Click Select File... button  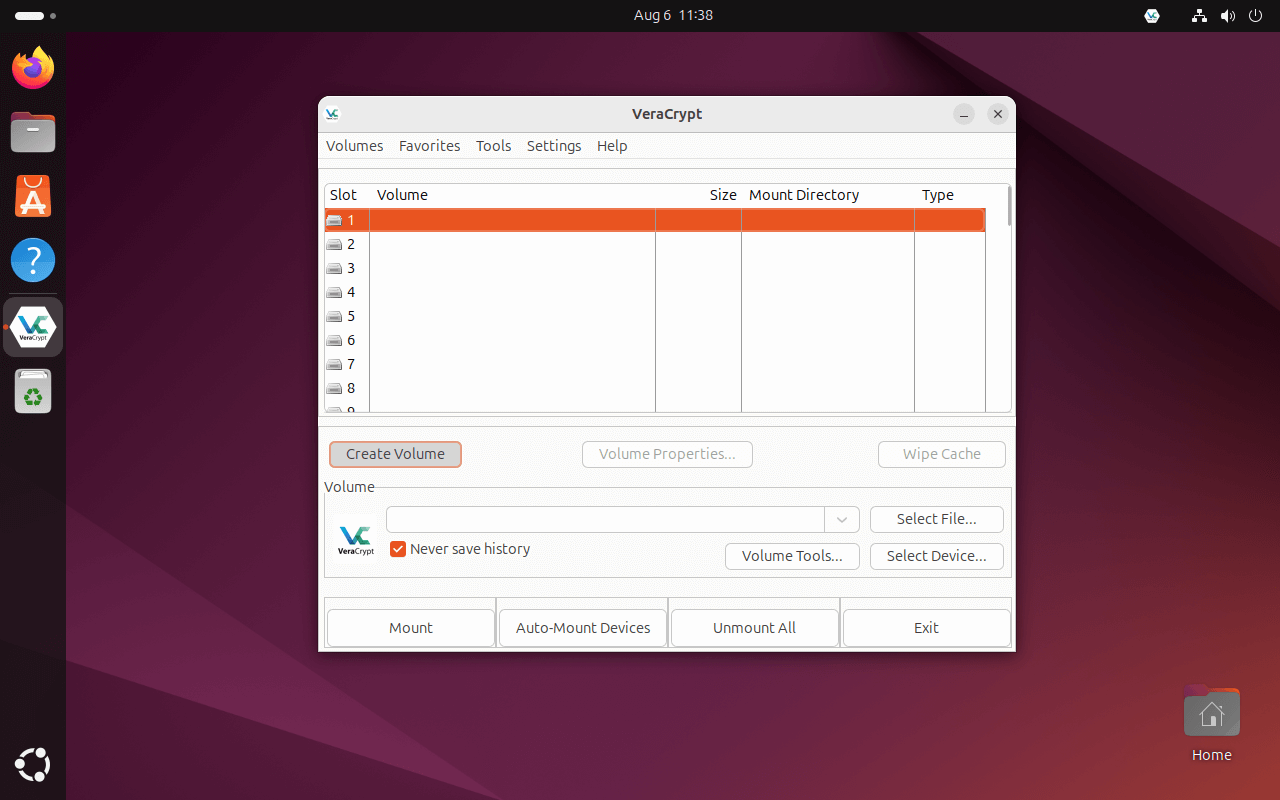point(937,519)
